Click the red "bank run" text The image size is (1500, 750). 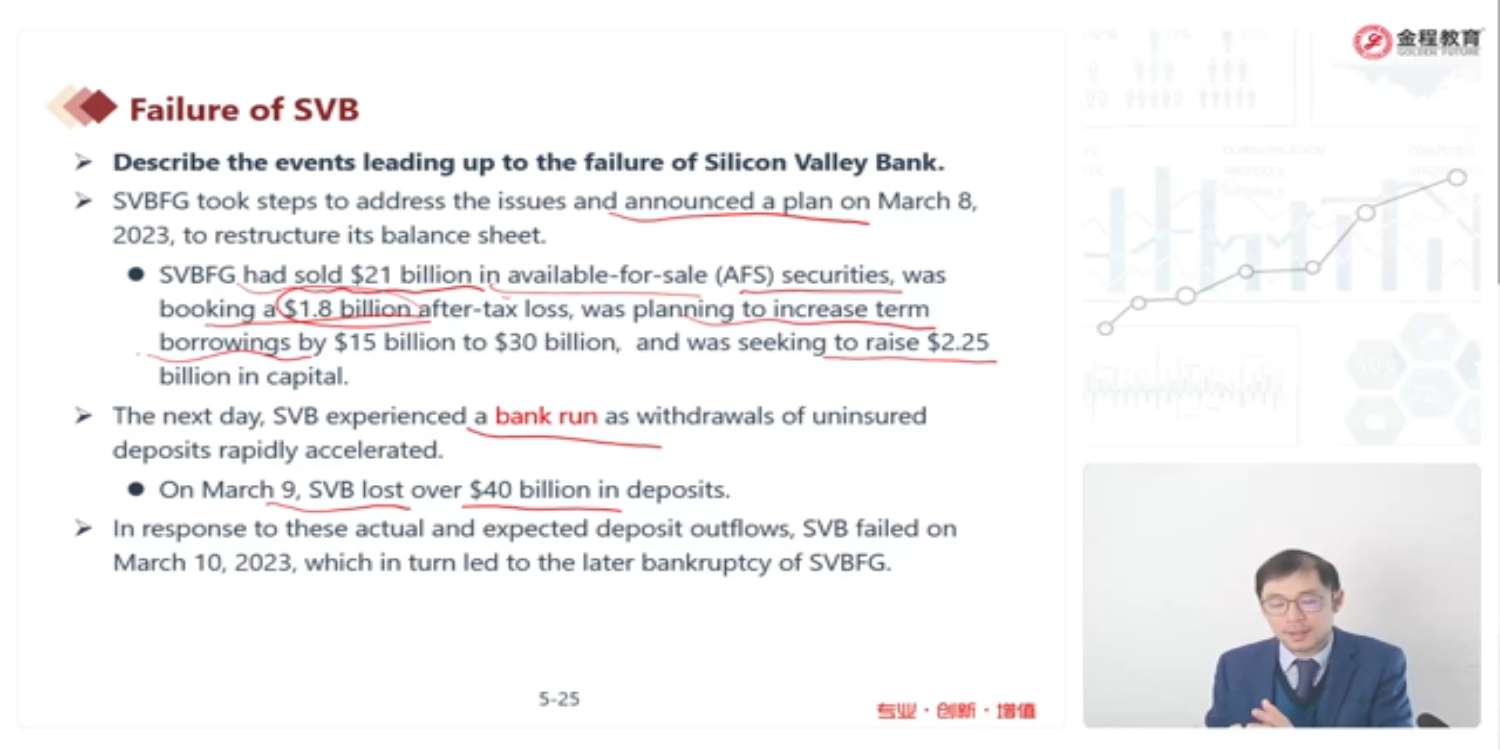(546, 415)
